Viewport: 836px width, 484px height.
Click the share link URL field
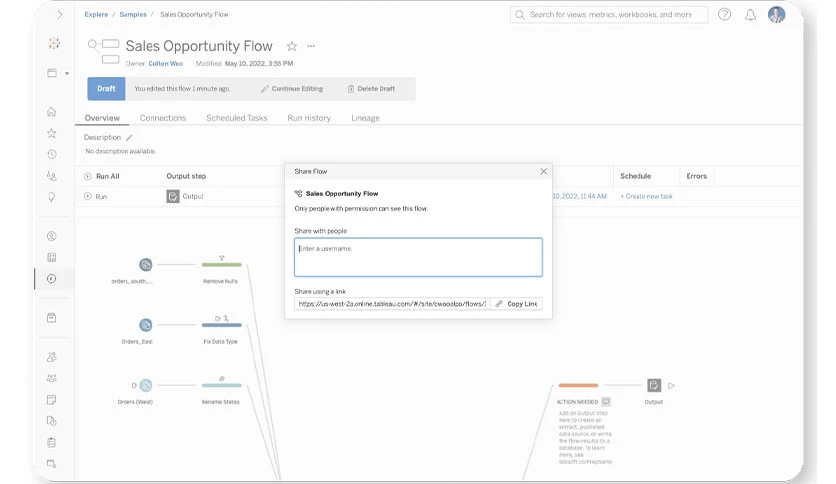click(x=392, y=303)
